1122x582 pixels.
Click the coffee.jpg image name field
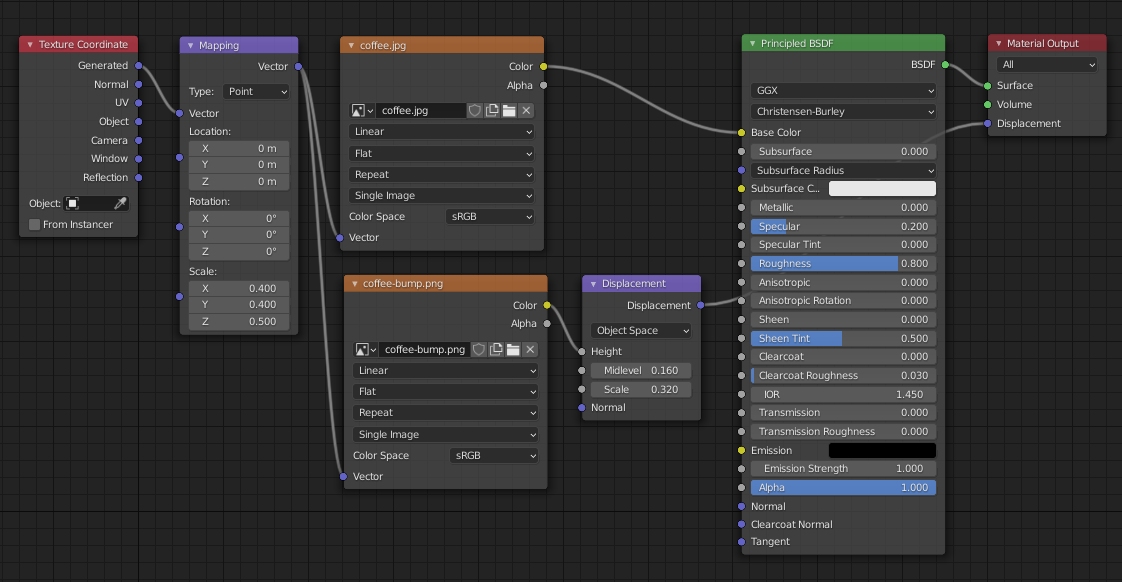click(420, 110)
